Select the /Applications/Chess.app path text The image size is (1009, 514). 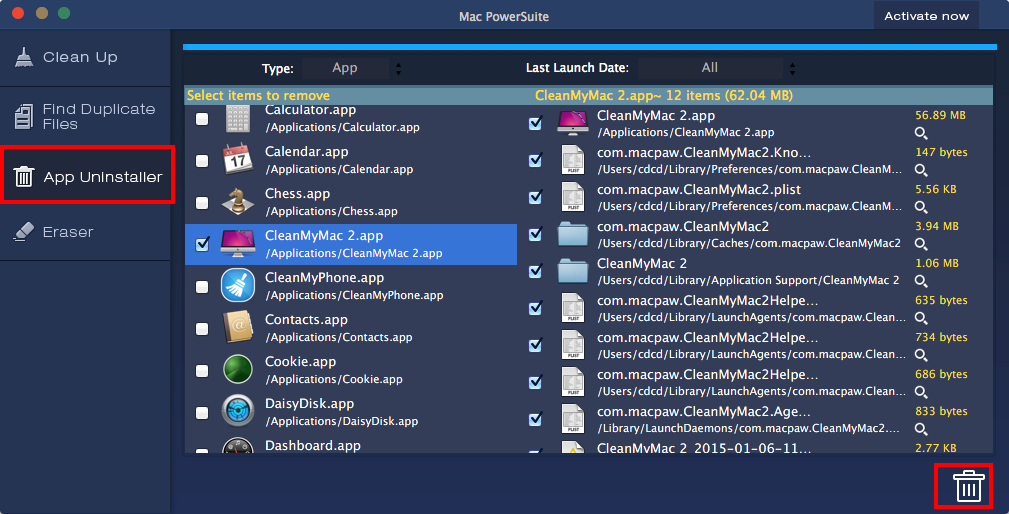tap(331, 211)
